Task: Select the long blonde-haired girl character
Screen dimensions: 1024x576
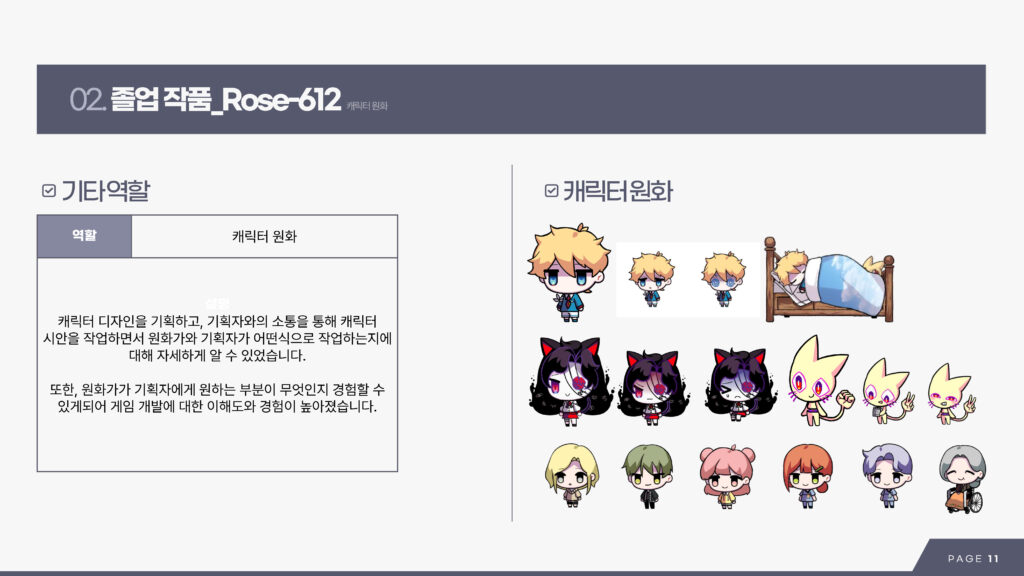Action: click(571, 475)
